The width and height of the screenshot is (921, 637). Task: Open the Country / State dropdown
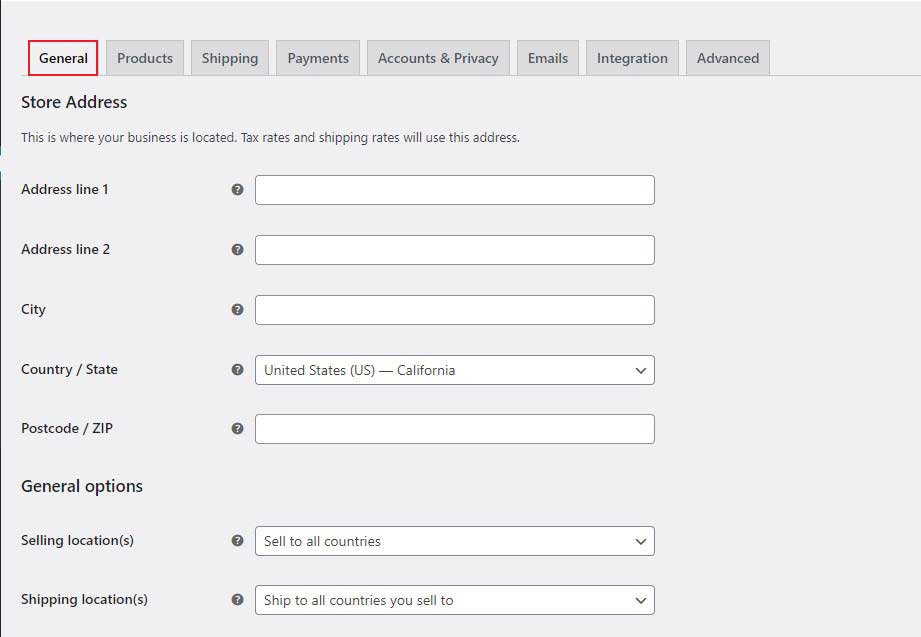(455, 370)
